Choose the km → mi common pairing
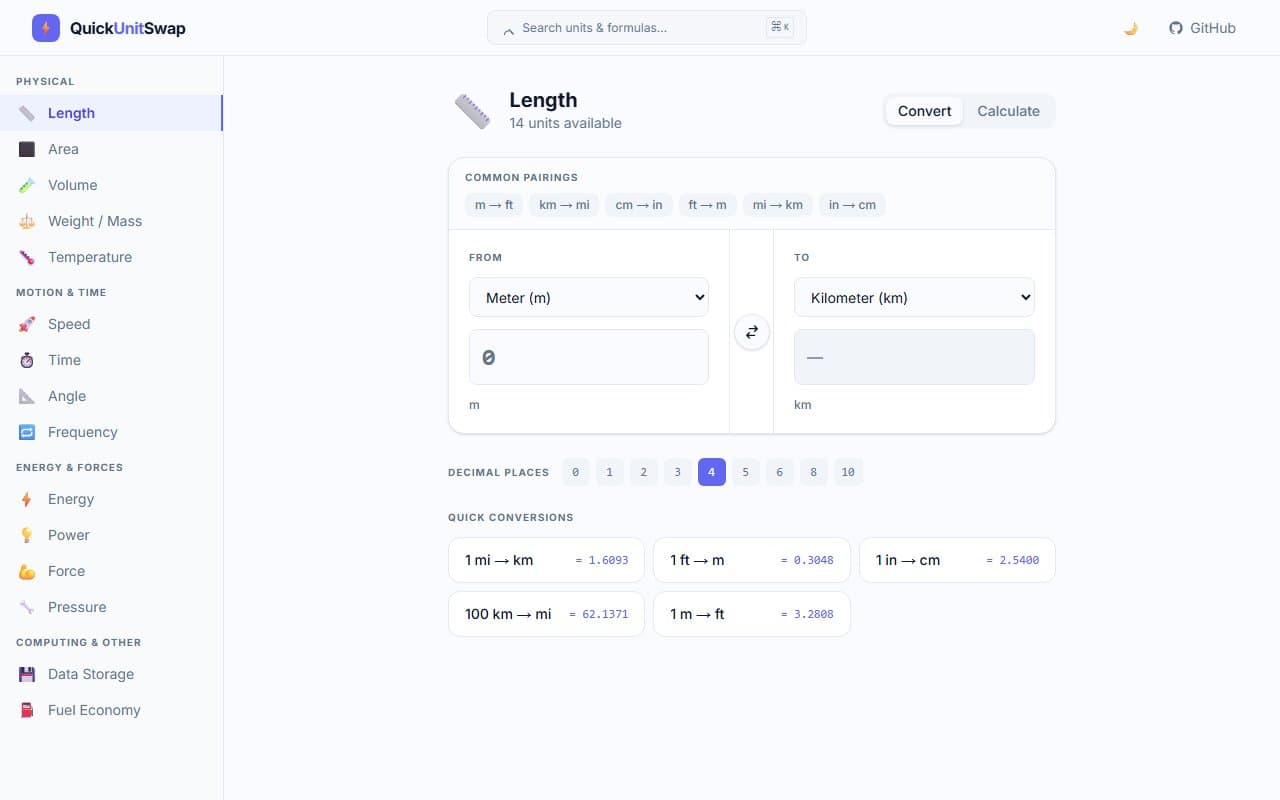Screen dimensions: 1280x800 pos(564,205)
